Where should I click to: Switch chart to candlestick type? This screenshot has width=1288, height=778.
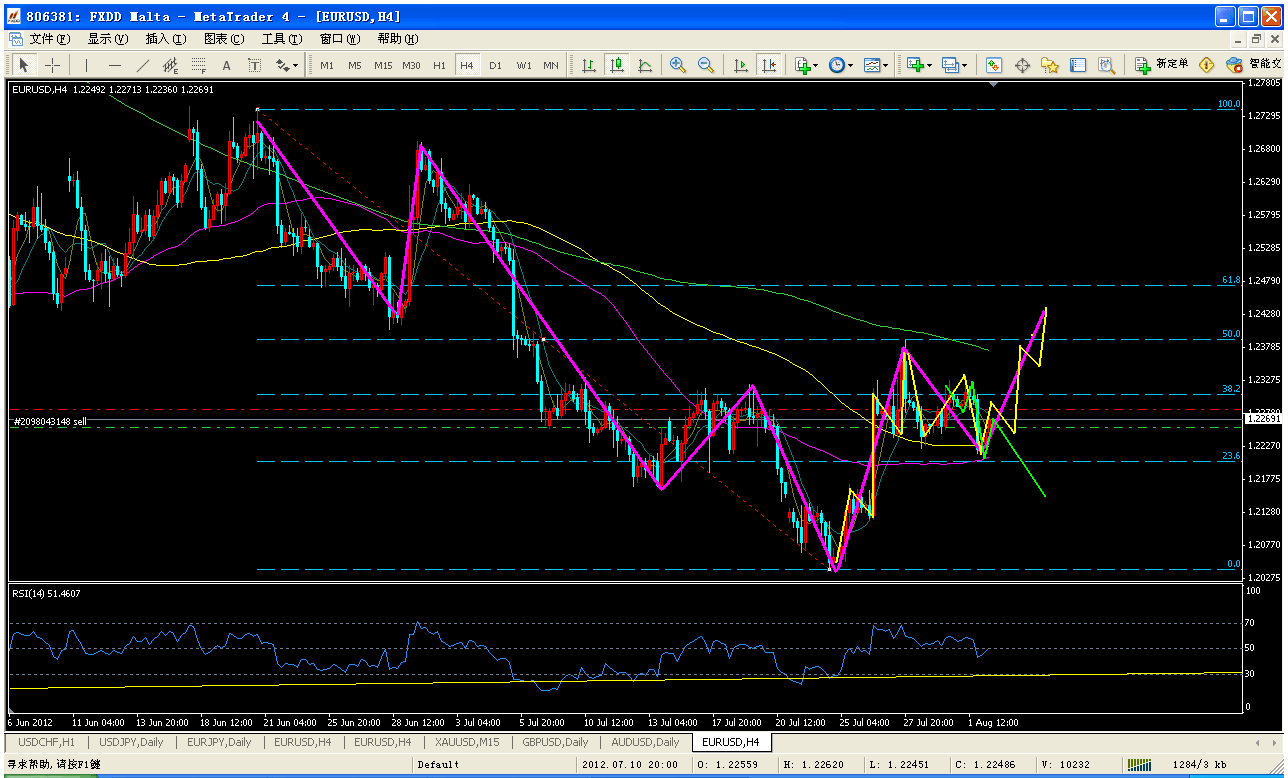[617, 65]
